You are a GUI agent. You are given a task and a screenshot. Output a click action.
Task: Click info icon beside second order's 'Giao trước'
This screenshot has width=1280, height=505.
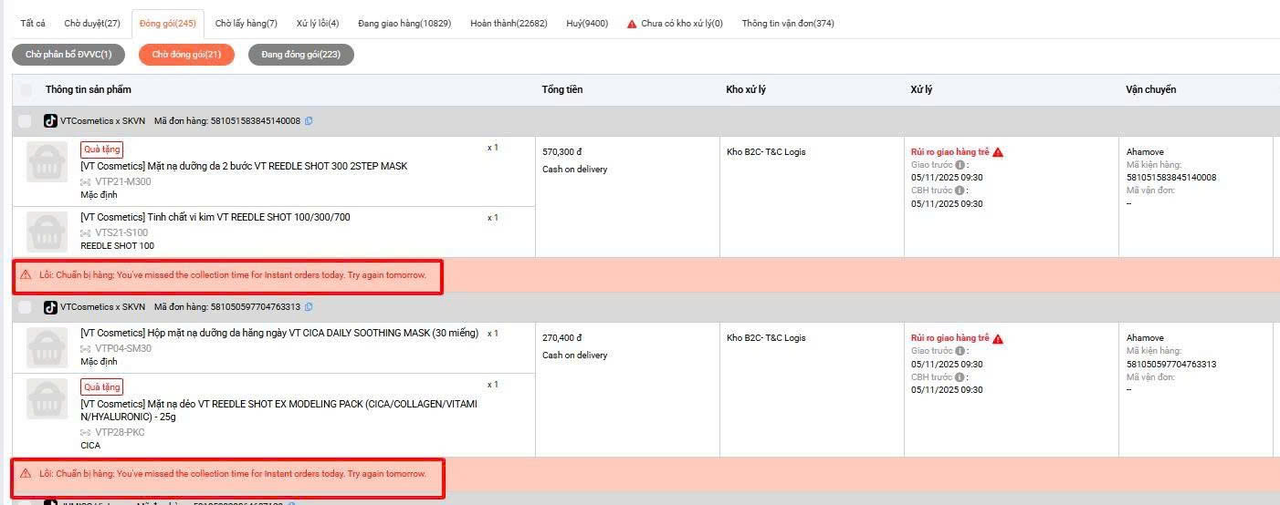click(x=960, y=352)
